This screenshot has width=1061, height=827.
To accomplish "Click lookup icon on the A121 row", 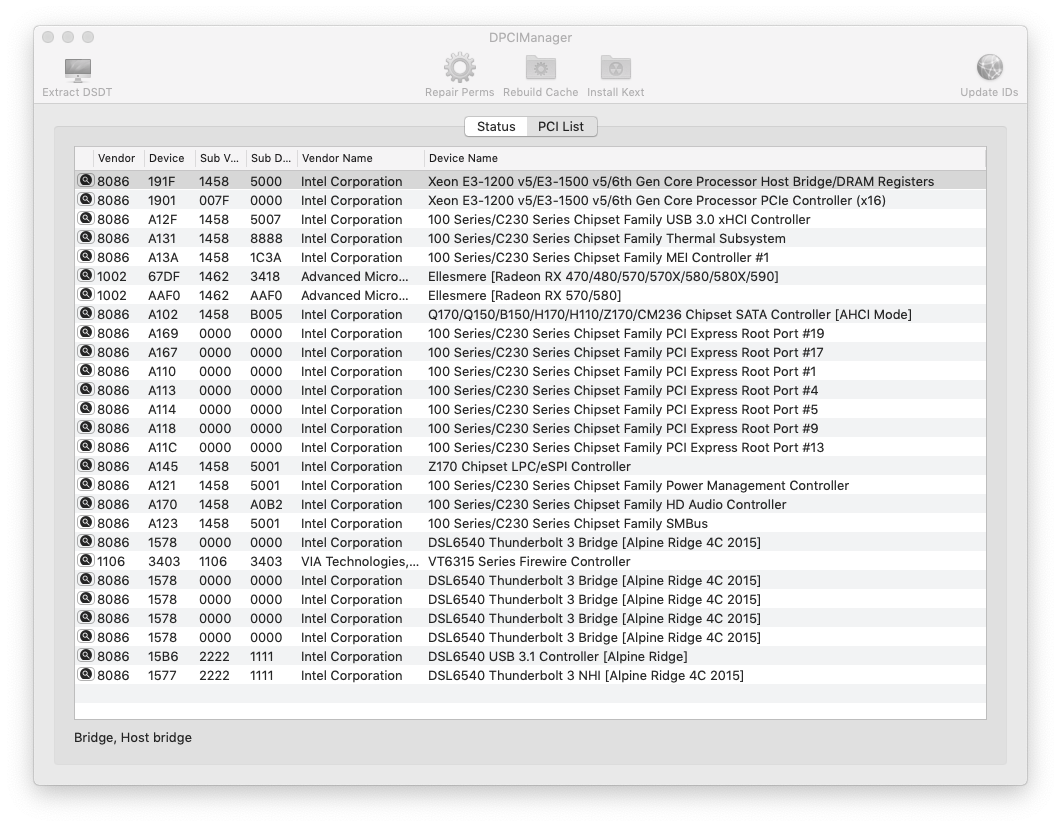I will 86,483.
